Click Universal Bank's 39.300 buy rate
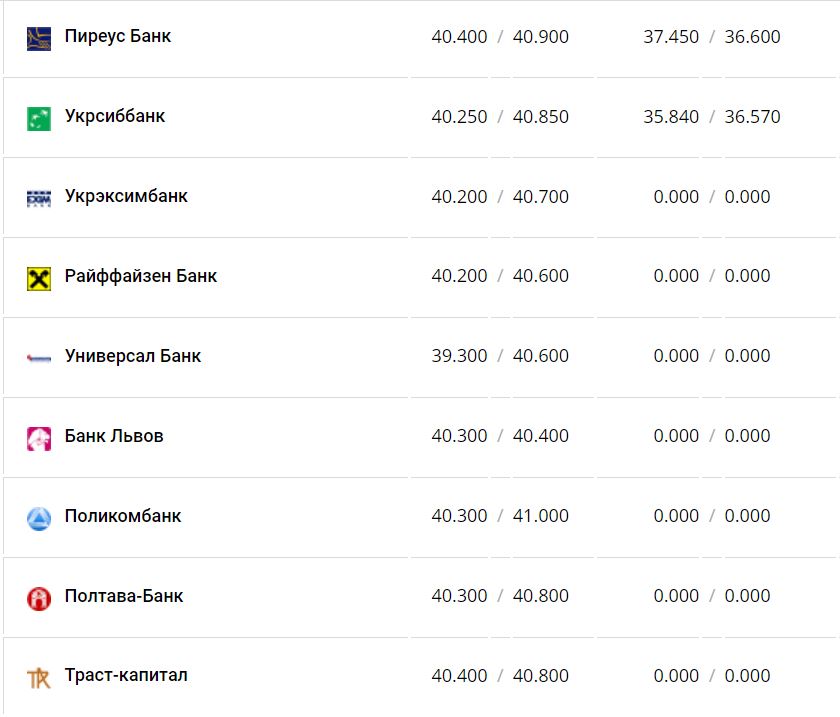840x717 pixels. (459, 356)
